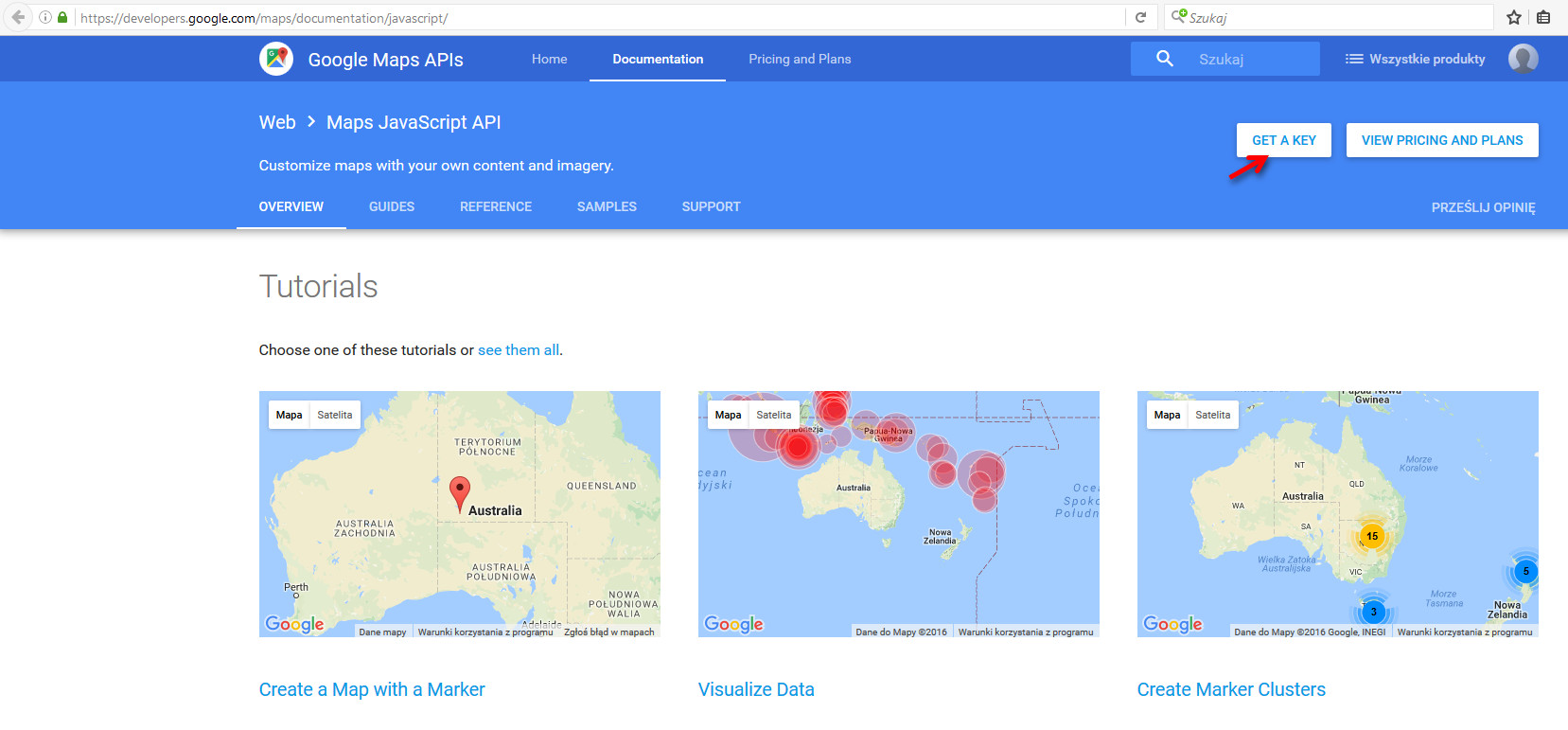The height and width of the screenshot is (730, 1568).
Task: Click the magnifier icon in site search
Action: pyautogui.click(x=1165, y=59)
